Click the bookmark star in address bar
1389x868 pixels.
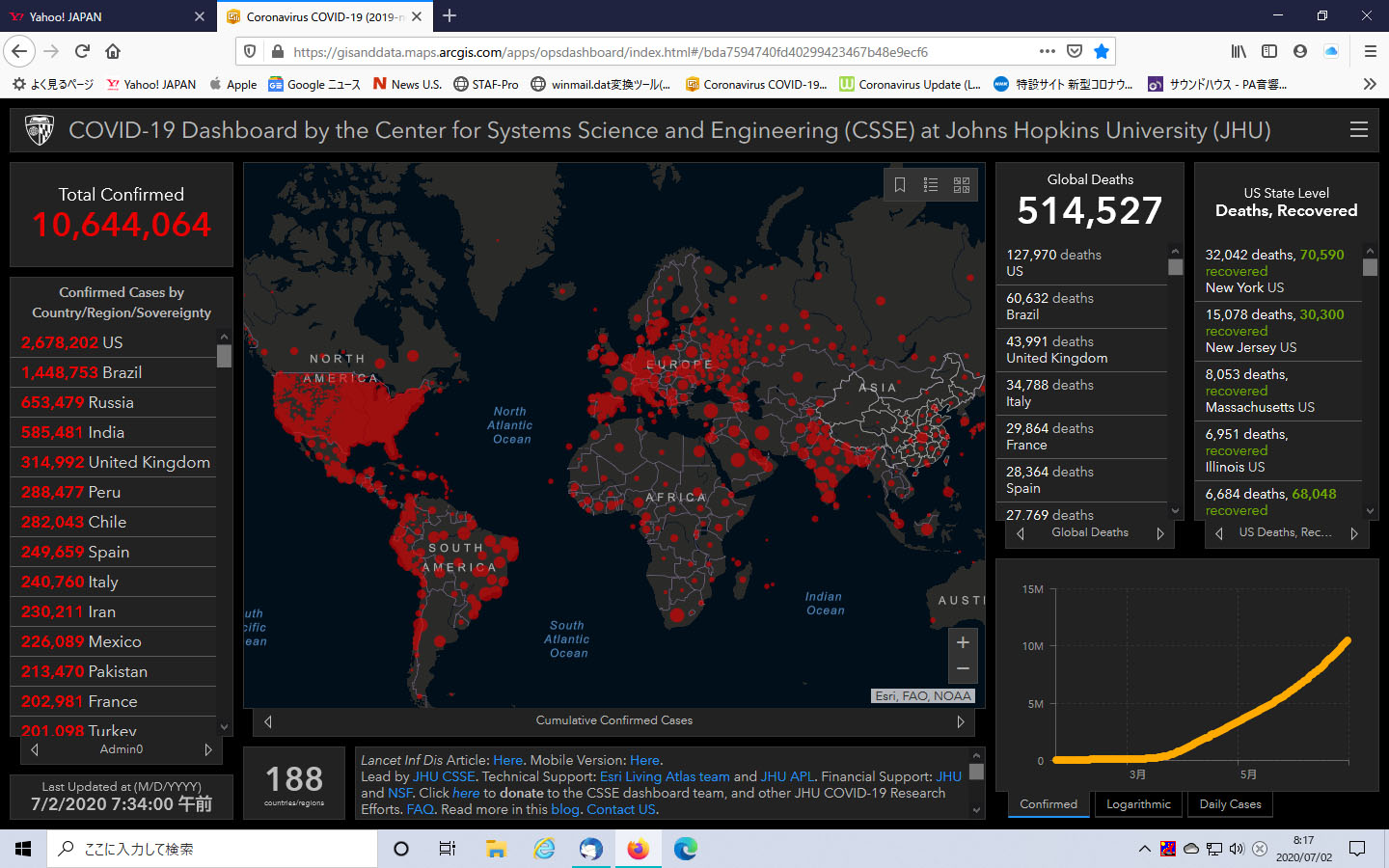click(1102, 51)
